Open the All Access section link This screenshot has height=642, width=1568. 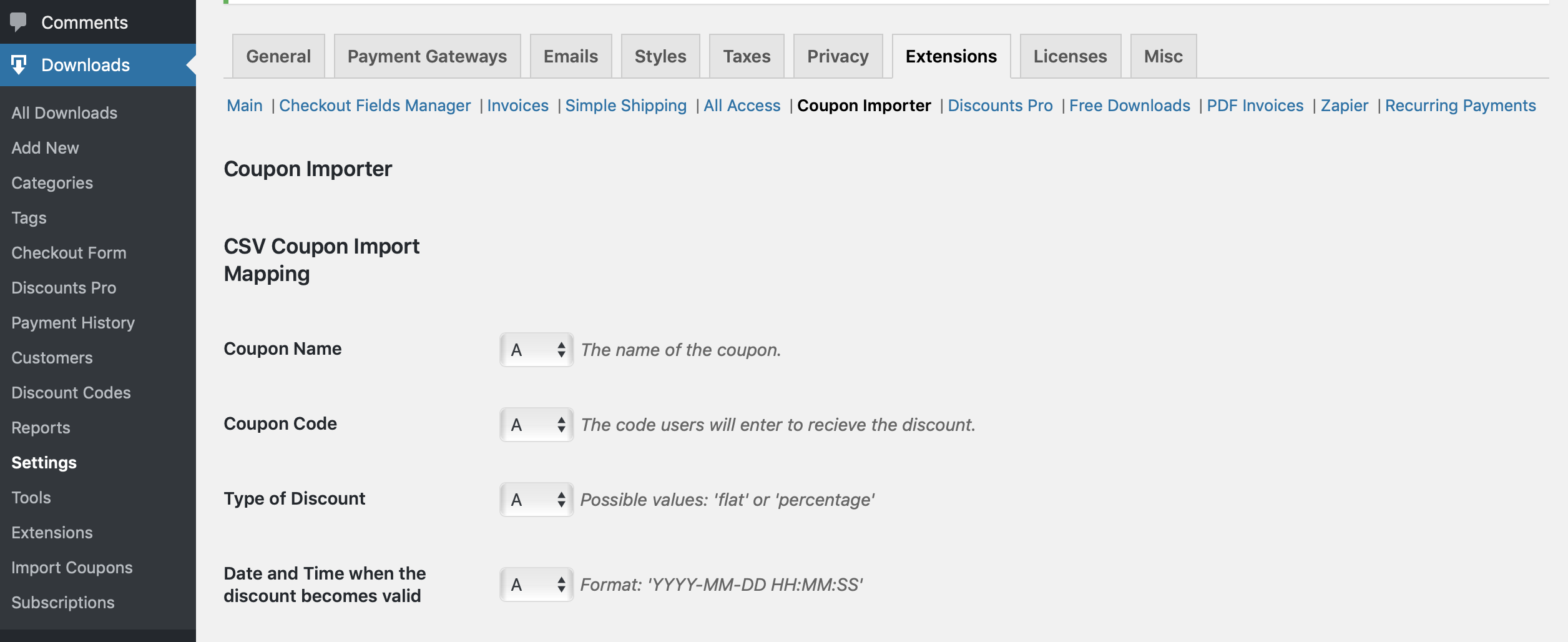[x=742, y=106]
